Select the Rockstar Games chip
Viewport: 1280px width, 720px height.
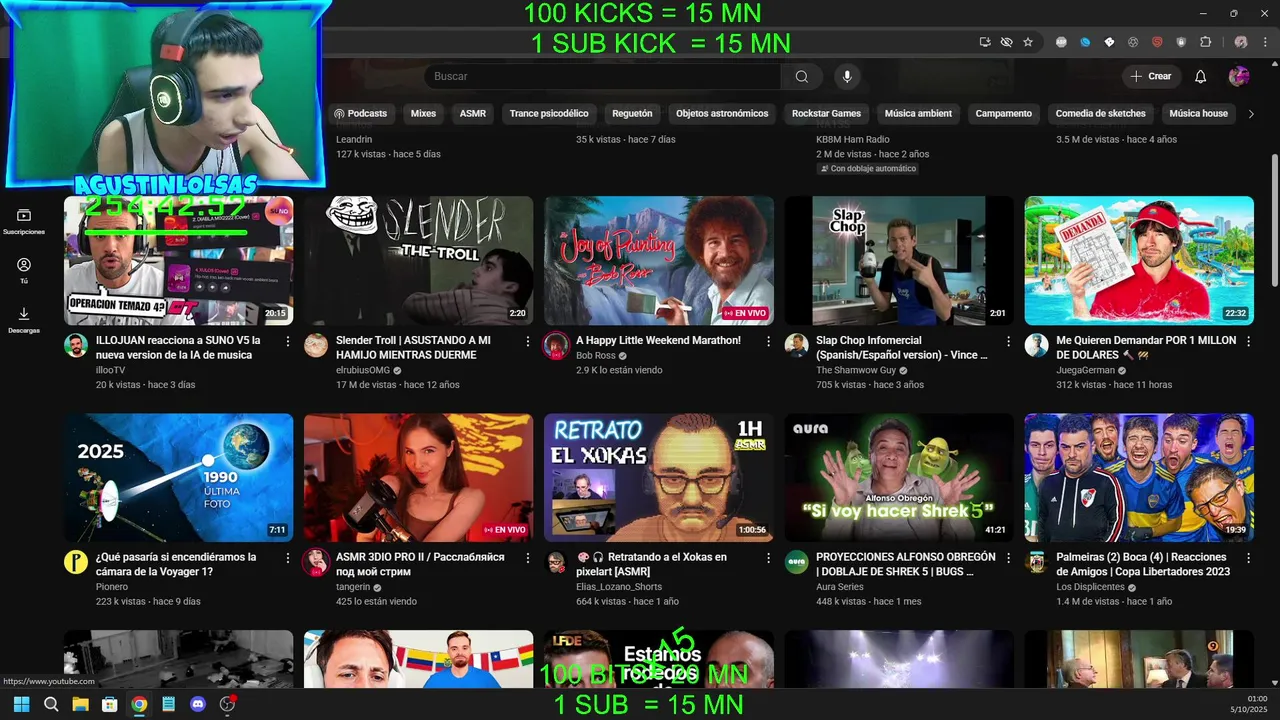(826, 114)
